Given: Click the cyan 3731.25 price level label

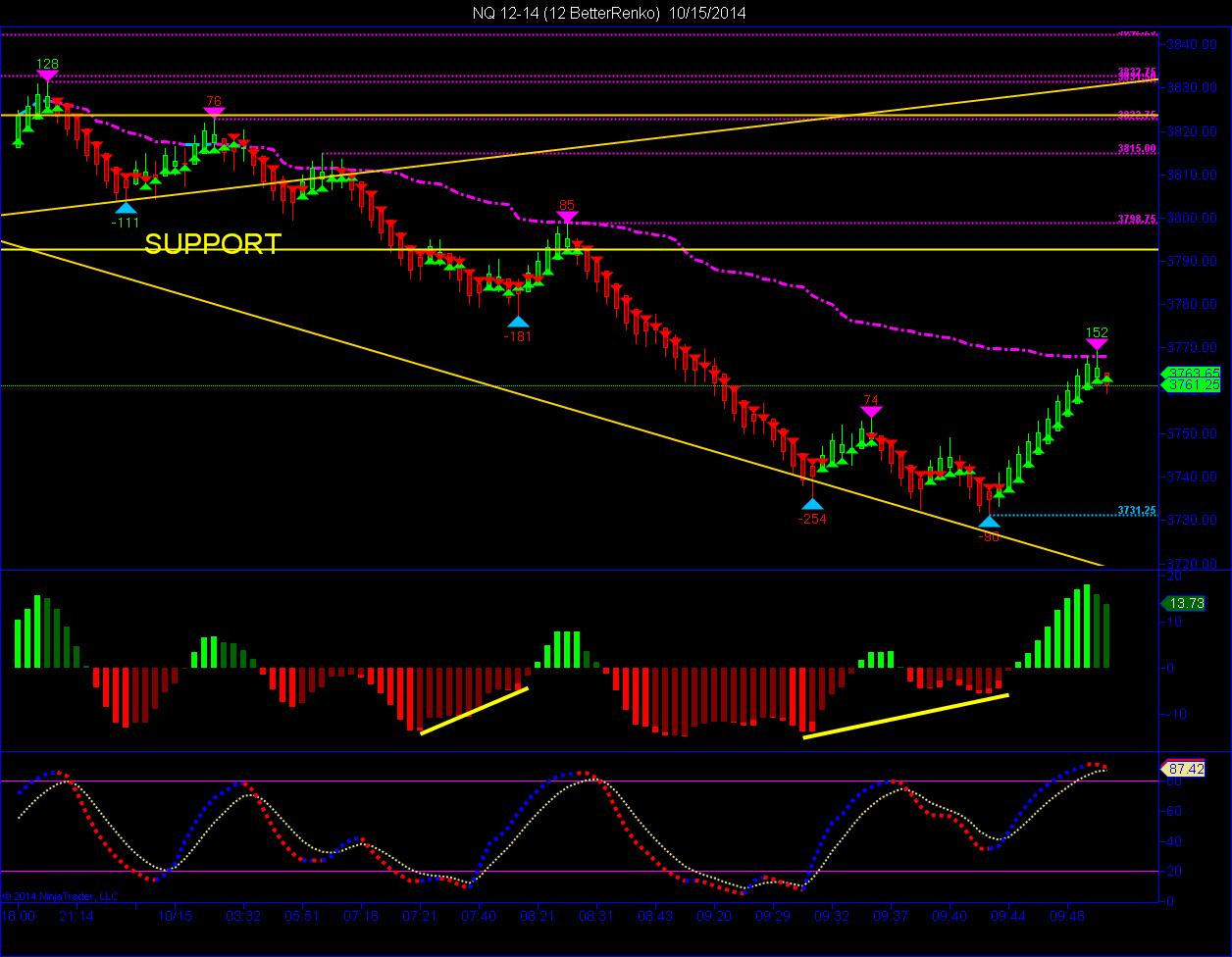Looking at the screenshot, I should 1137,511.
